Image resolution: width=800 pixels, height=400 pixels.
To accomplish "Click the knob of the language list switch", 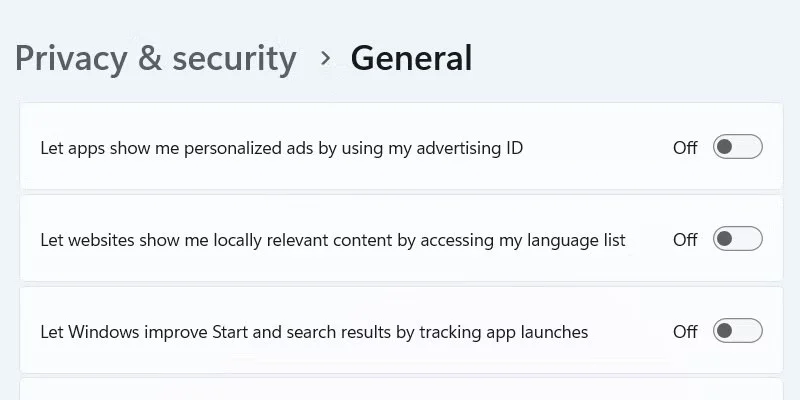I will tap(726, 239).
